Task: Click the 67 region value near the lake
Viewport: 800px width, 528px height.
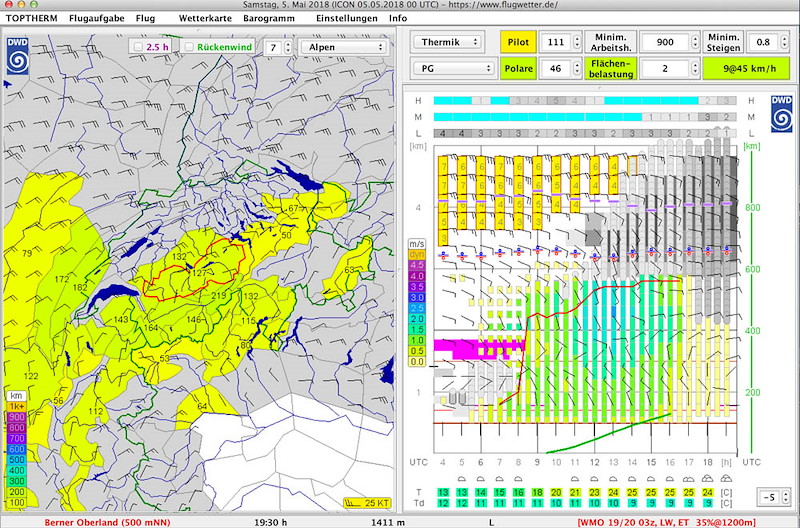Action: pyautogui.click(x=293, y=208)
